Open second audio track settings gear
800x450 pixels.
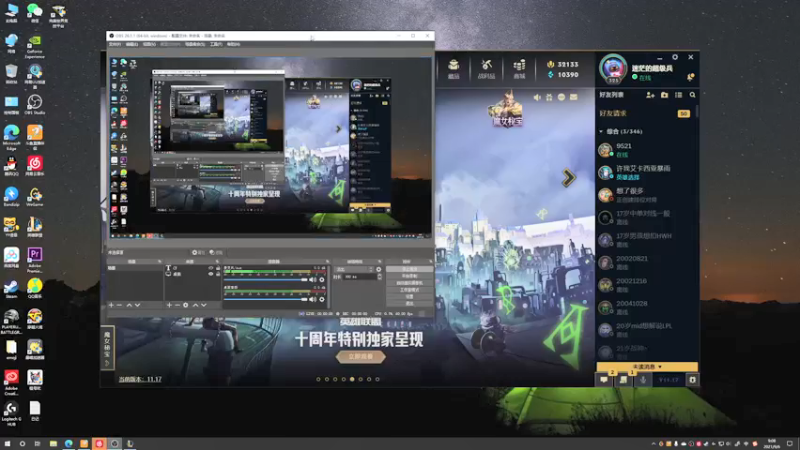click(321, 299)
